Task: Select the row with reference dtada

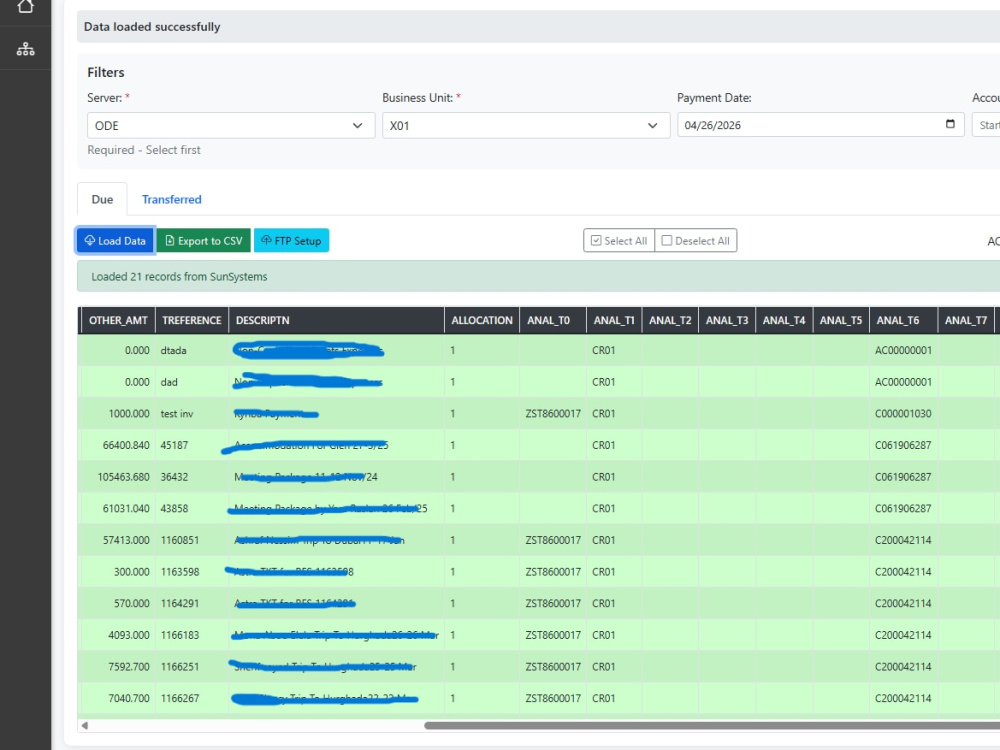Action: 539,350
